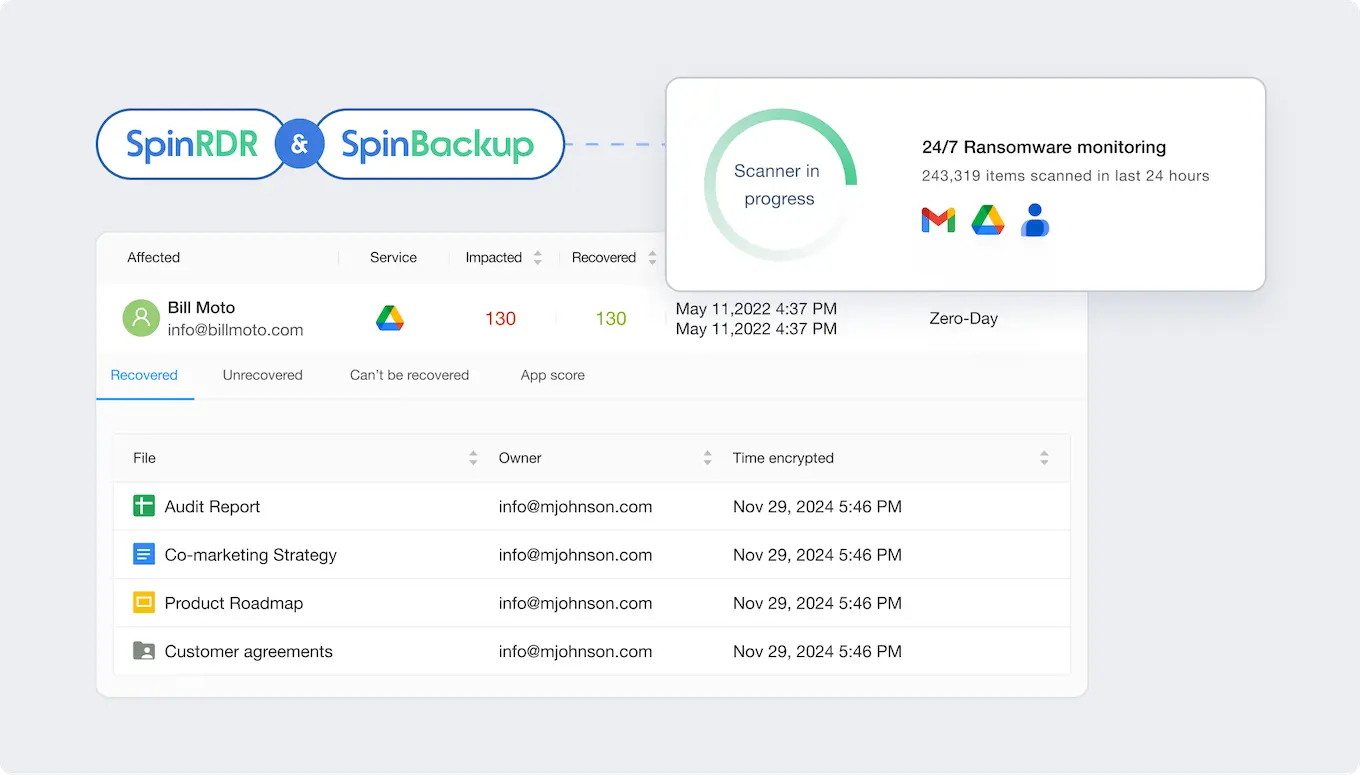Click the Google Drive service icon for Bill Moto

(x=390, y=319)
